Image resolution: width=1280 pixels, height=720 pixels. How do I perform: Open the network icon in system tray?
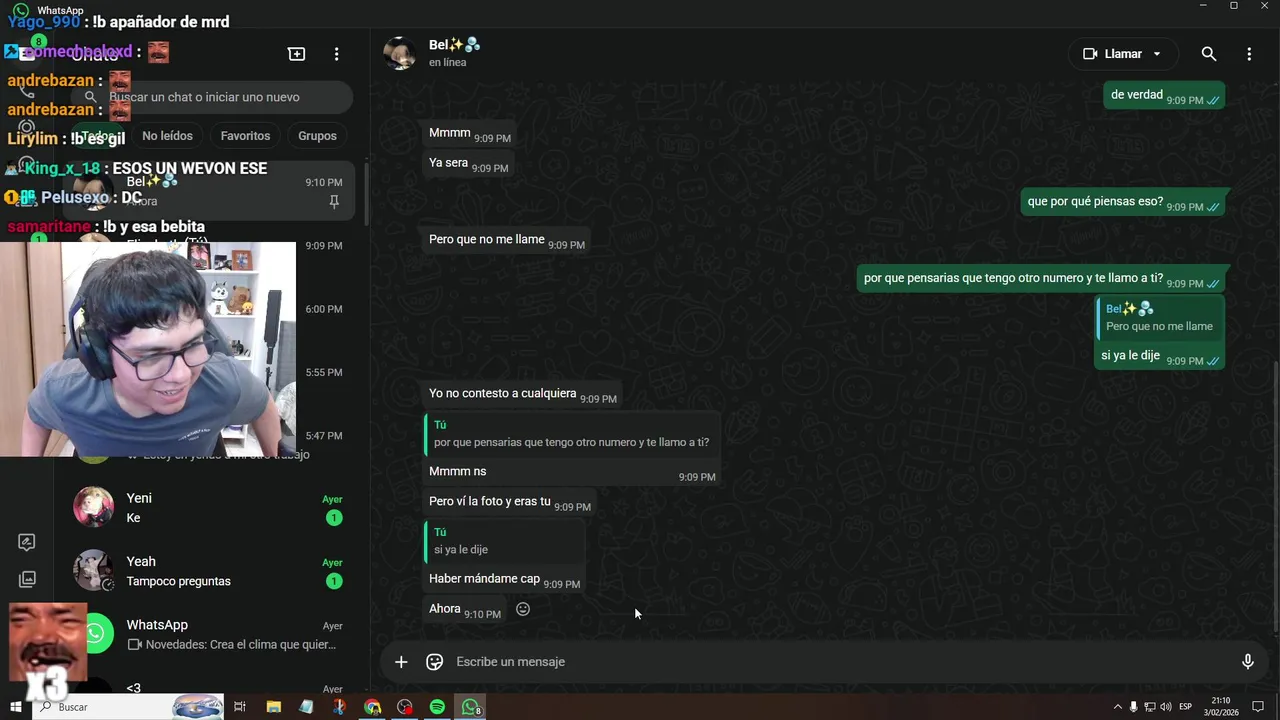point(1149,707)
